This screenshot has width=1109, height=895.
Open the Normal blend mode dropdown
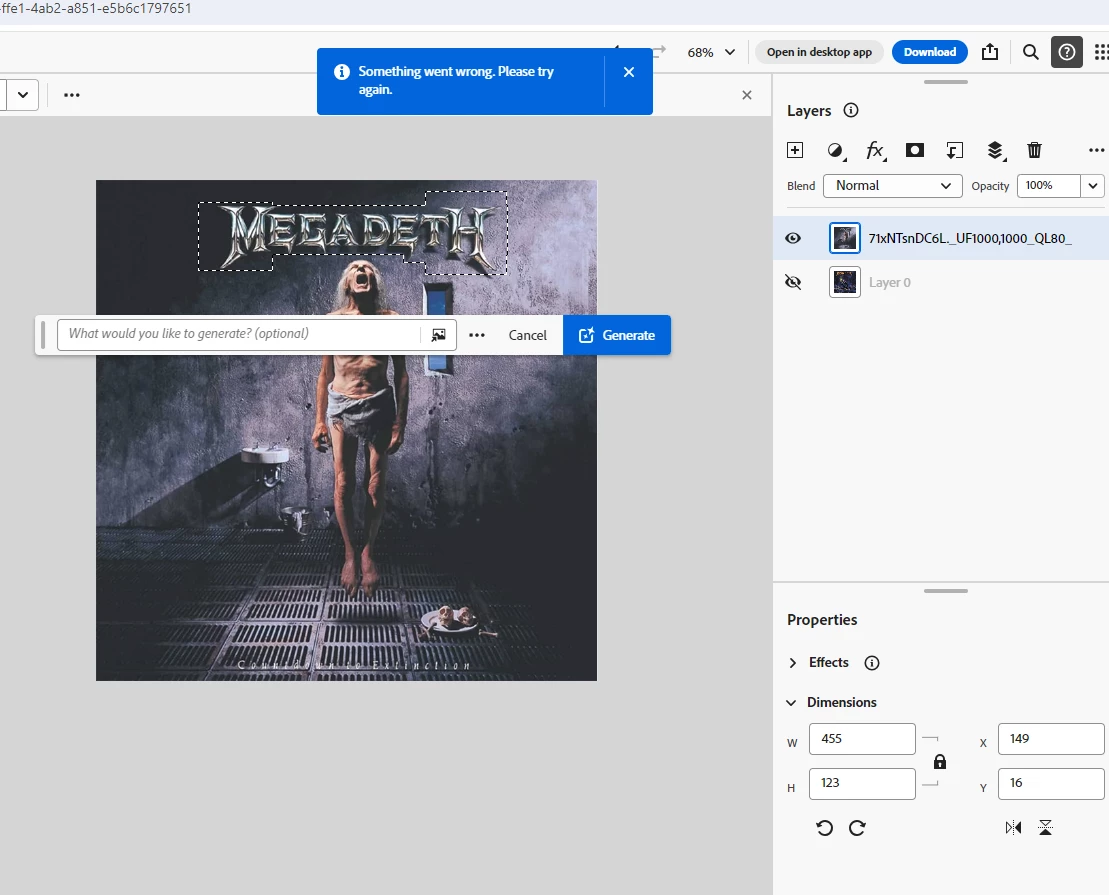click(x=892, y=186)
